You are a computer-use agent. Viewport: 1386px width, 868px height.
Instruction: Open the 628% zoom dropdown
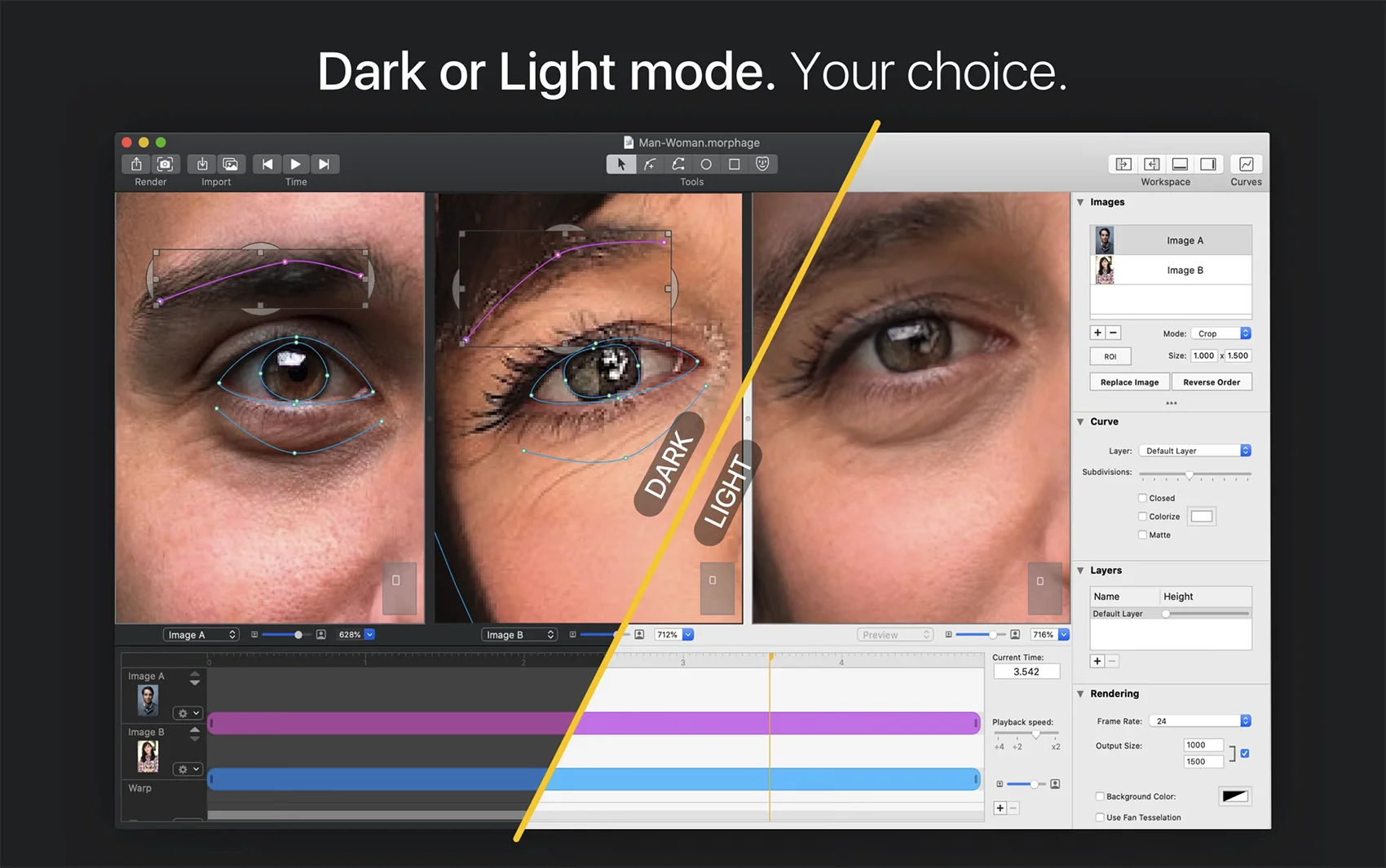pos(369,634)
